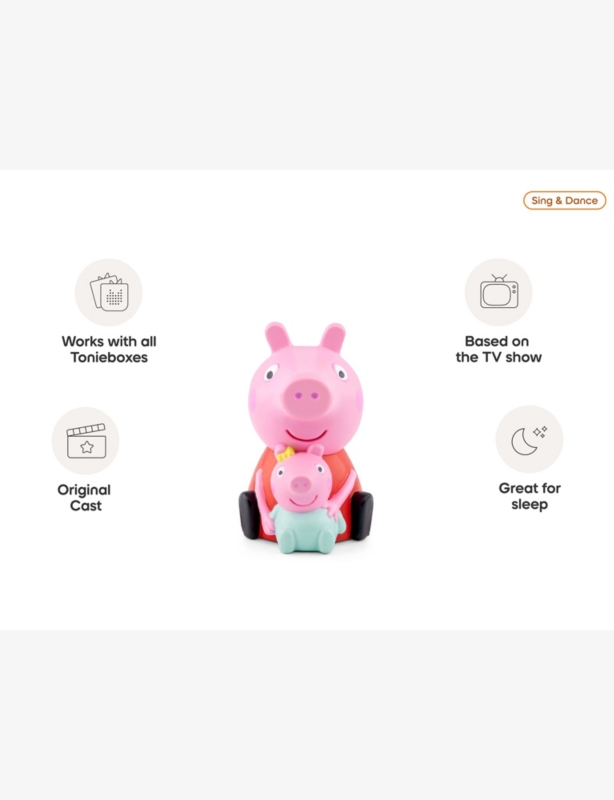Click the 'Great for sleep' caption
614x800 pixels.
pos(530,496)
